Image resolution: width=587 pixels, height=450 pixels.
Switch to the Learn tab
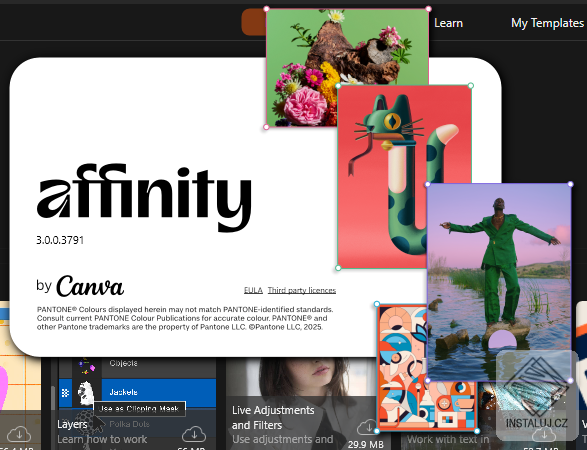[x=448, y=23]
